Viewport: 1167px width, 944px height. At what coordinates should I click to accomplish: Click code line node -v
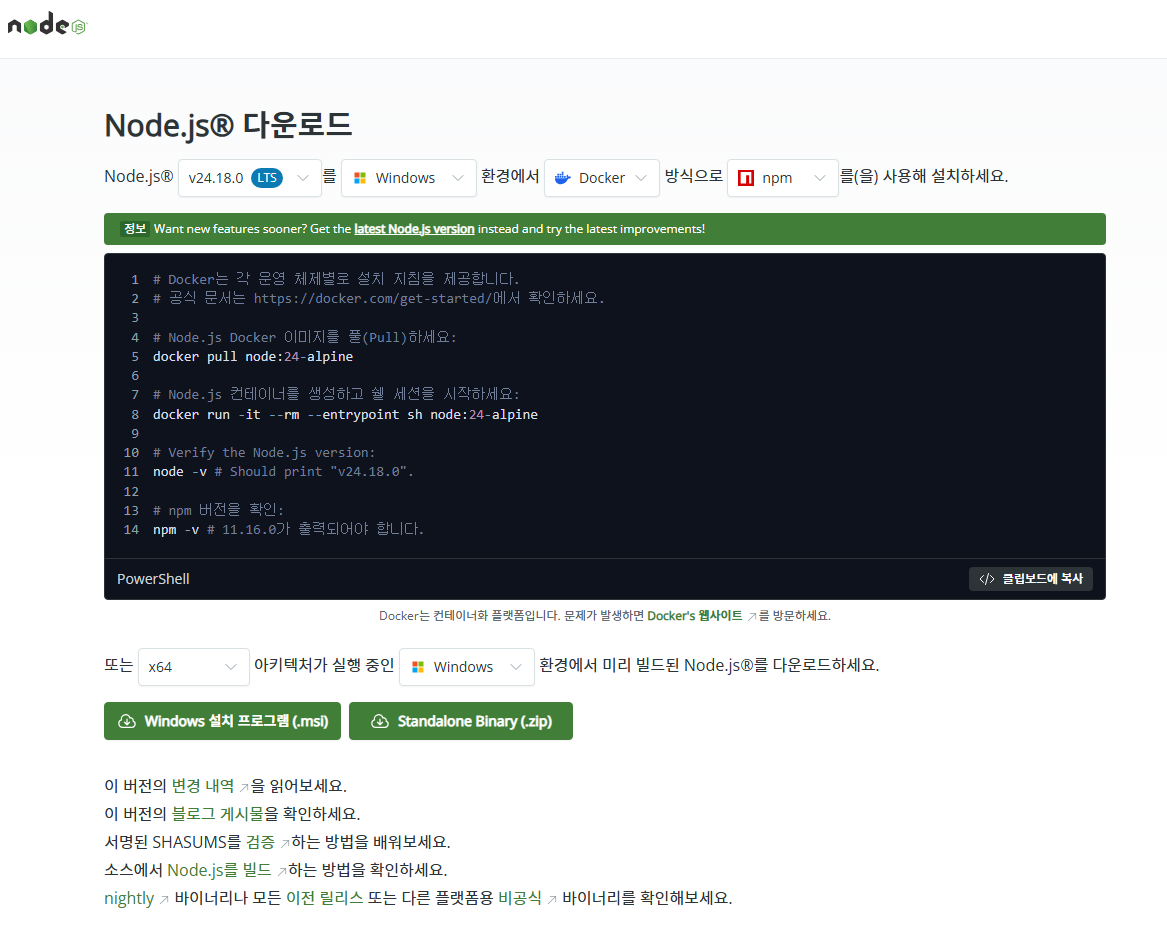(283, 471)
